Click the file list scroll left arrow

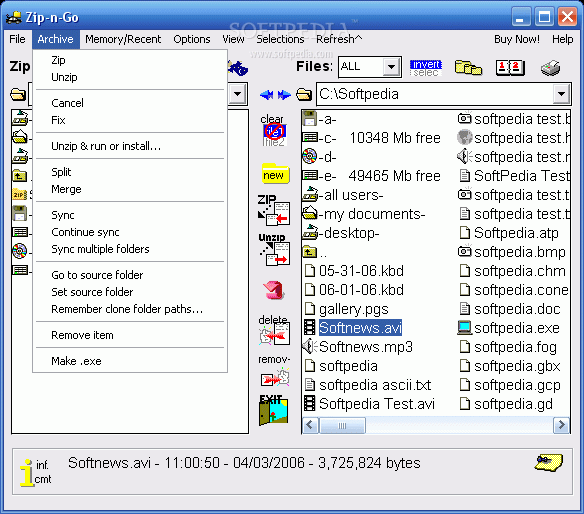pos(310,425)
